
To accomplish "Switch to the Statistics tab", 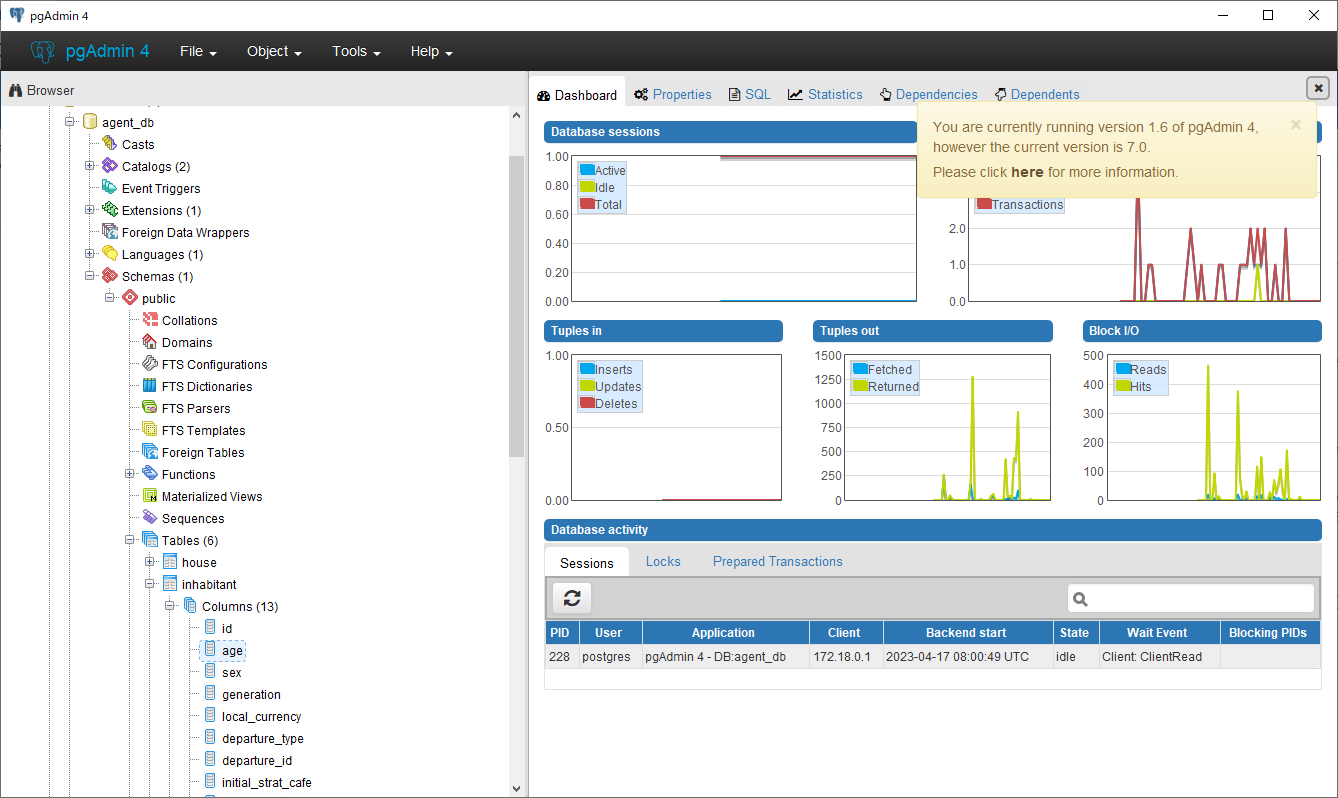I will pyautogui.click(x=825, y=95).
